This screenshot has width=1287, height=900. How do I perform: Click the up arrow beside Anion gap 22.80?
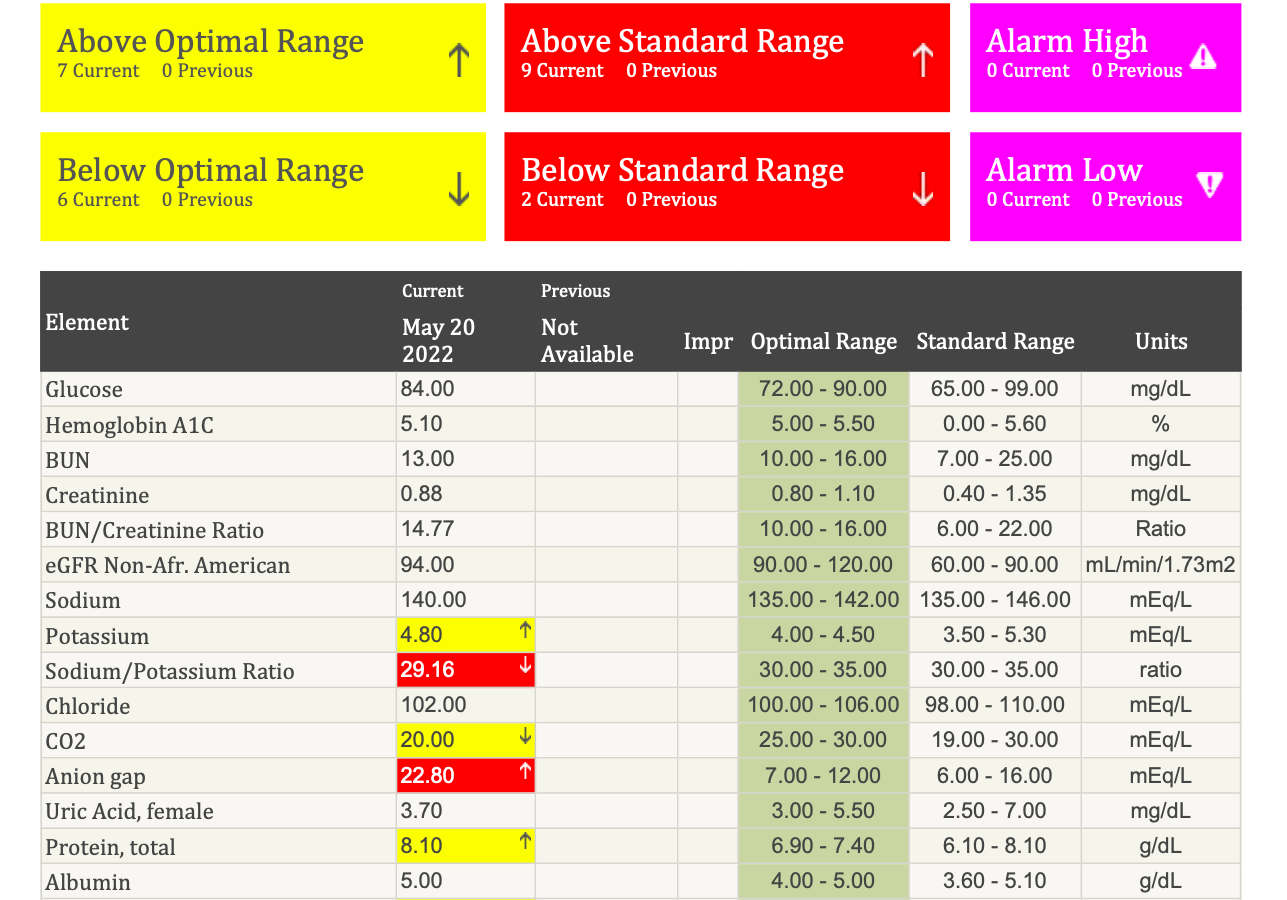[x=525, y=772]
